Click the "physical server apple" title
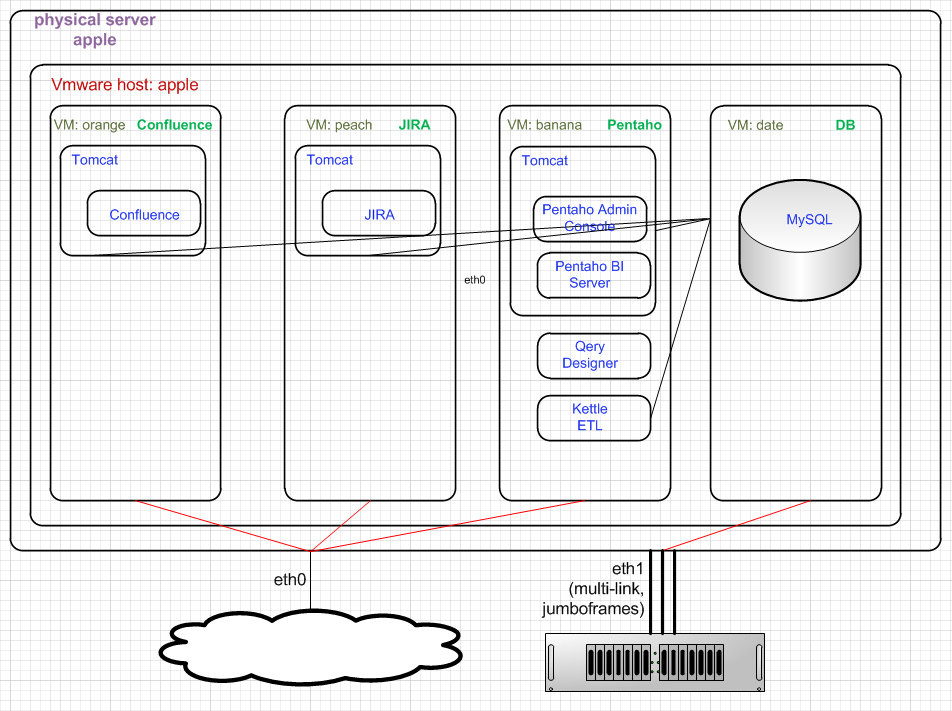This screenshot has width=952, height=711. tap(95, 30)
